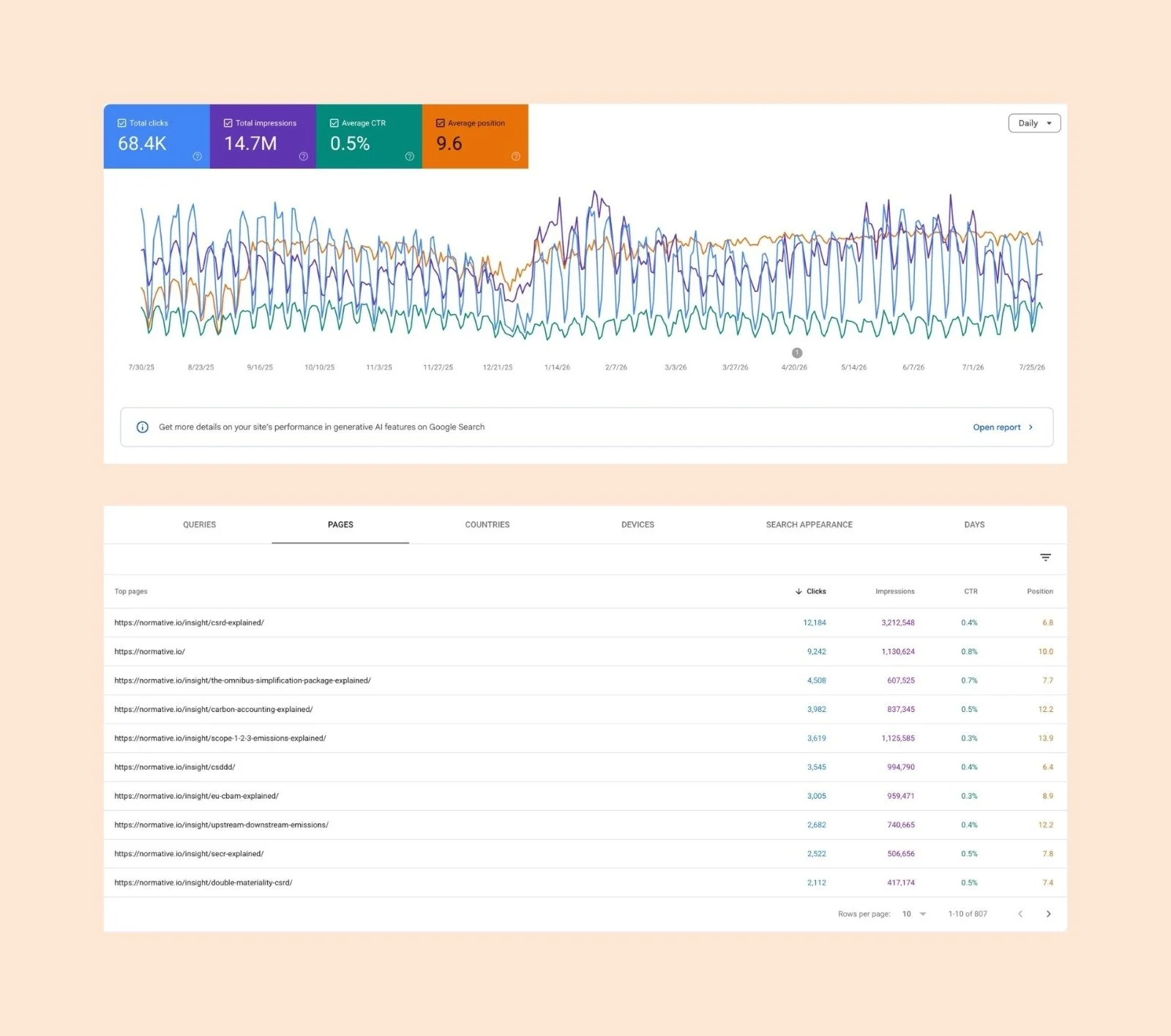Go to next page of results
The width and height of the screenshot is (1171, 1036).
tap(1048, 914)
